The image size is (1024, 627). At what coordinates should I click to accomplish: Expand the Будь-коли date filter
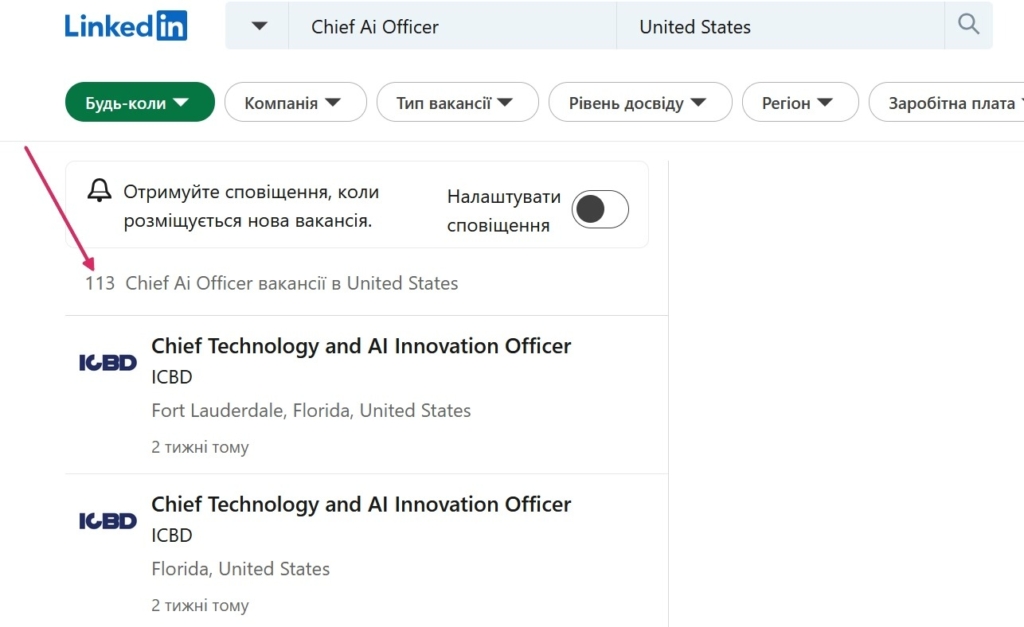click(139, 102)
